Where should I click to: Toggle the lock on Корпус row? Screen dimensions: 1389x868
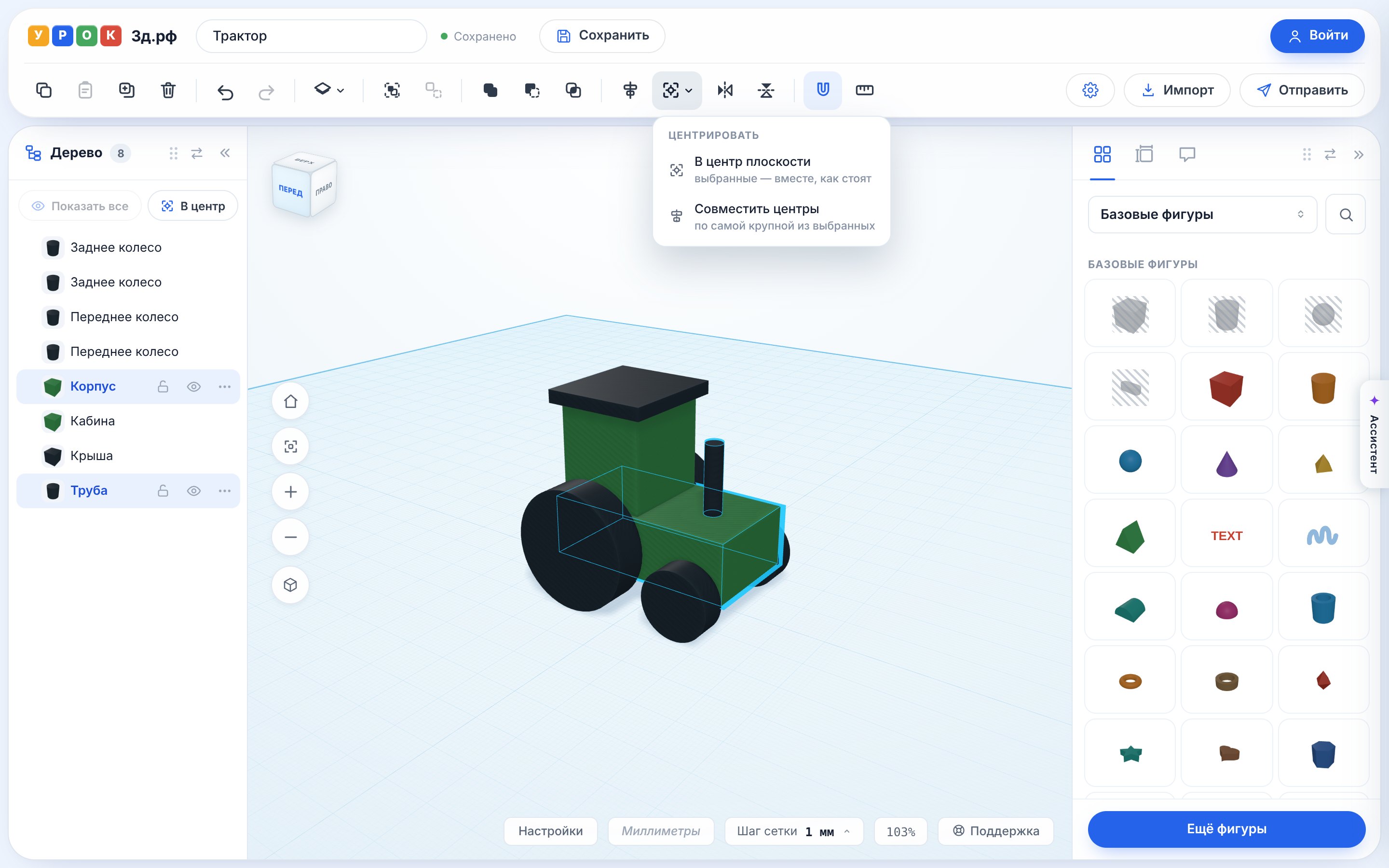pos(163,387)
